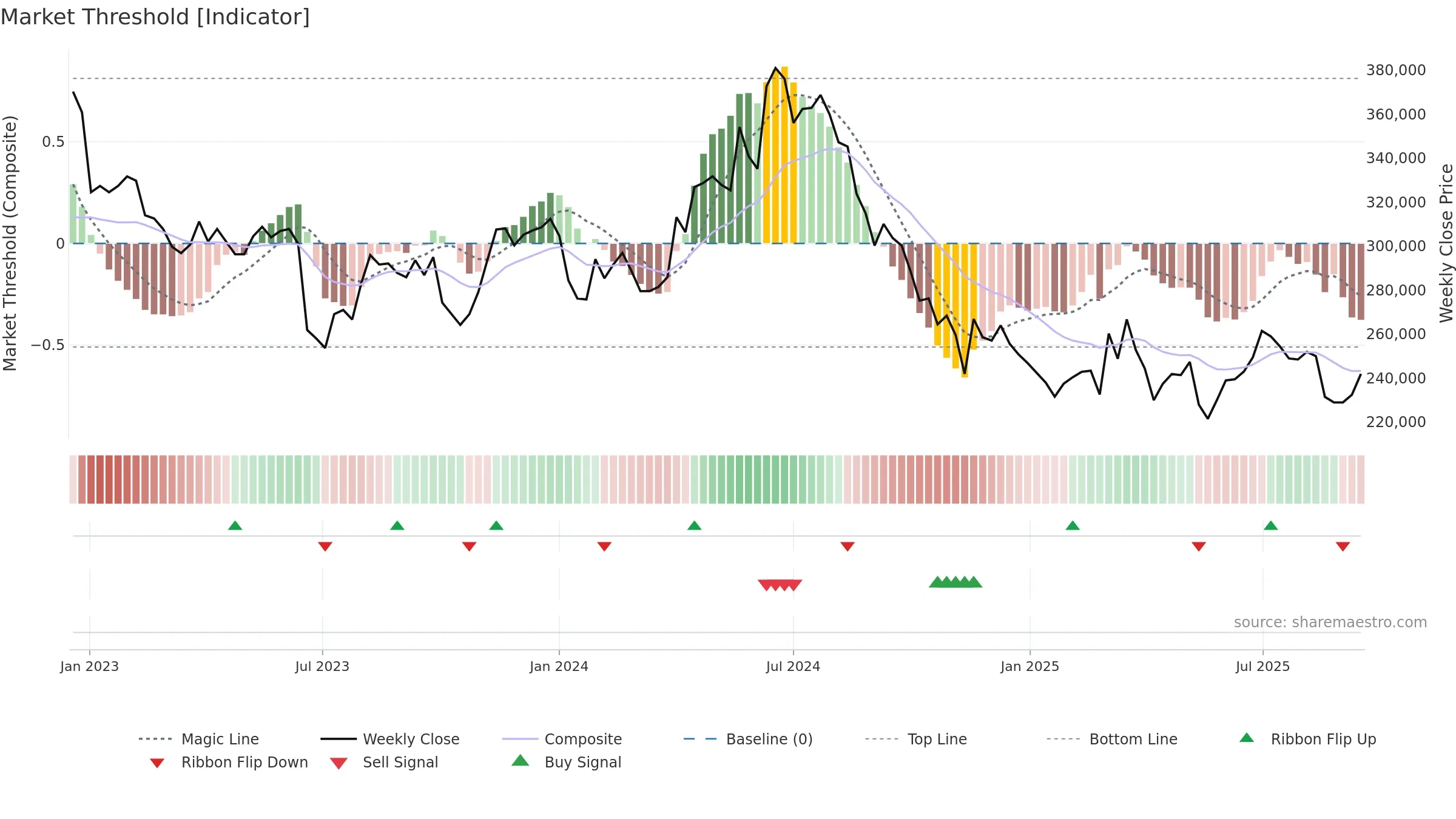
Task: Click the Jan 2024 x-axis label
Action: 559,666
